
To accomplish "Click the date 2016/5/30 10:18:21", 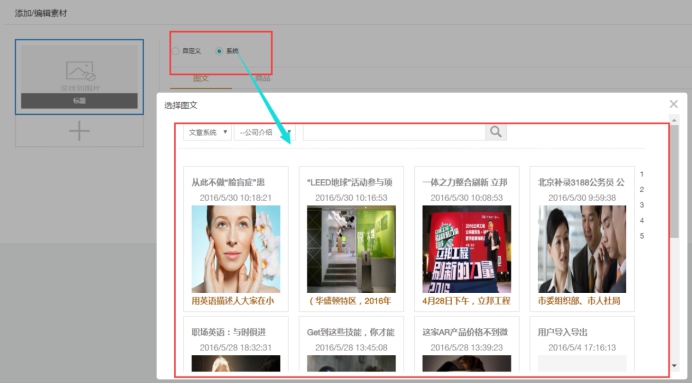I will point(236,198).
